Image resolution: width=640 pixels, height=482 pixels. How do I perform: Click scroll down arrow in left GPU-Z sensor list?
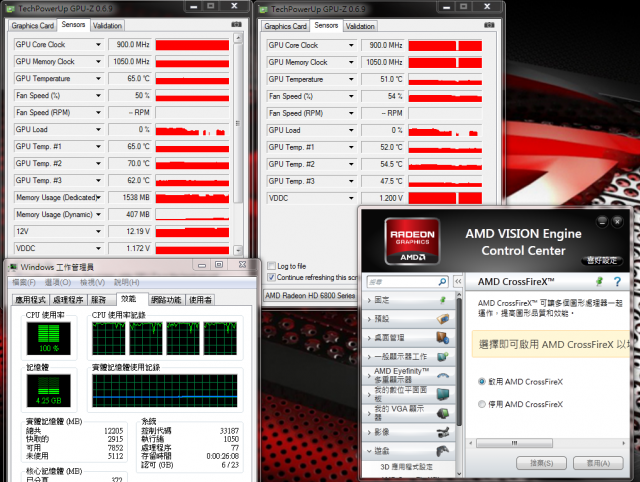(x=238, y=250)
